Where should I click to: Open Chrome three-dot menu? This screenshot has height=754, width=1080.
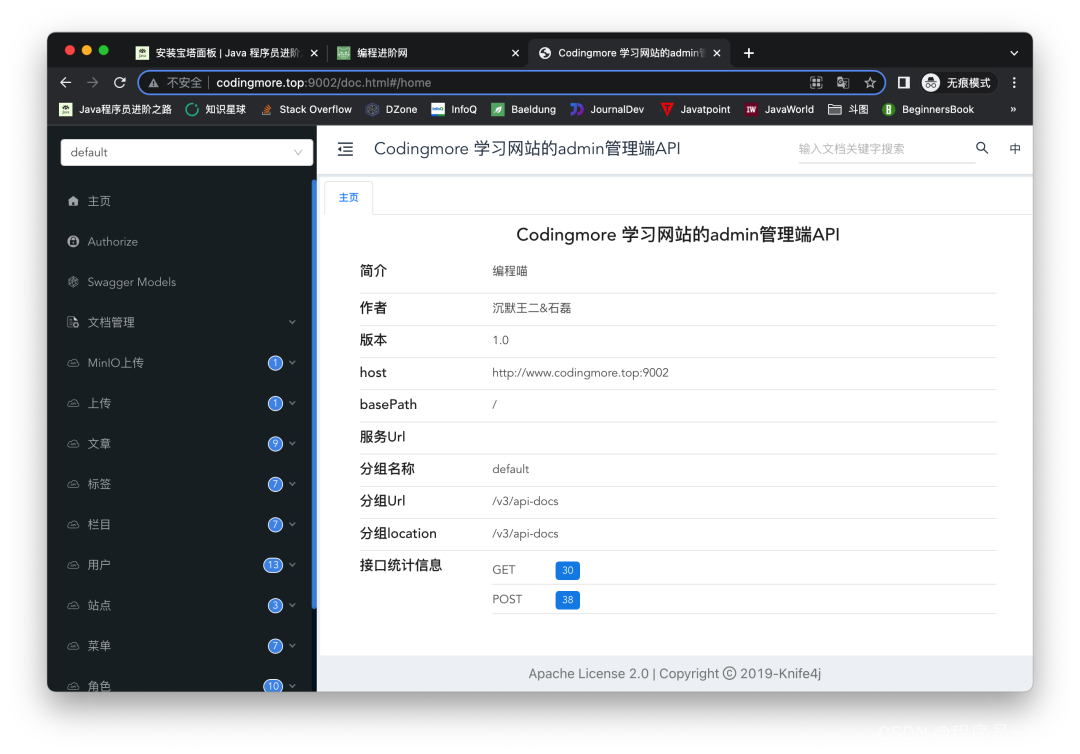click(x=1014, y=83)
